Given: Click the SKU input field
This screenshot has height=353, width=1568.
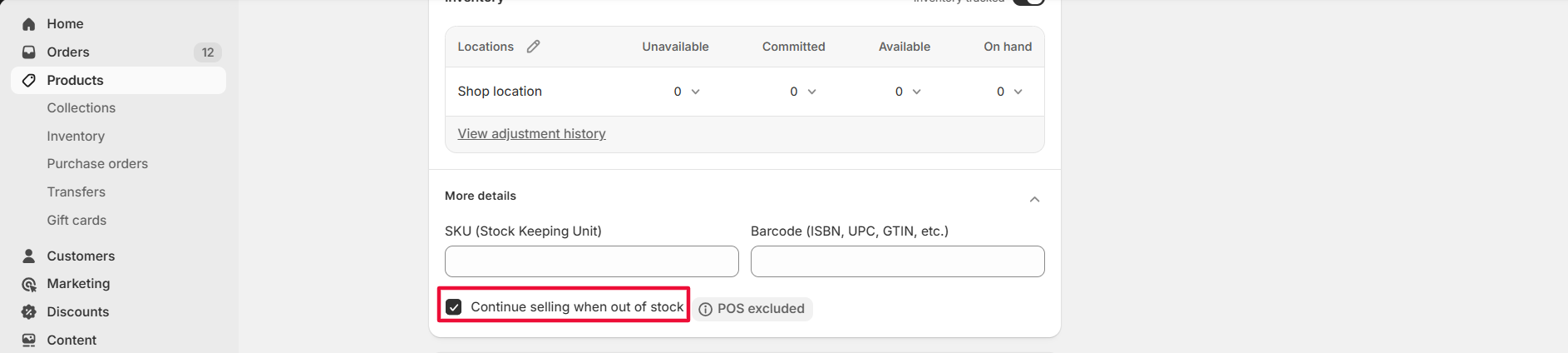Looking at the screenshot, I should pyautogui.click(x=591, y=261).
